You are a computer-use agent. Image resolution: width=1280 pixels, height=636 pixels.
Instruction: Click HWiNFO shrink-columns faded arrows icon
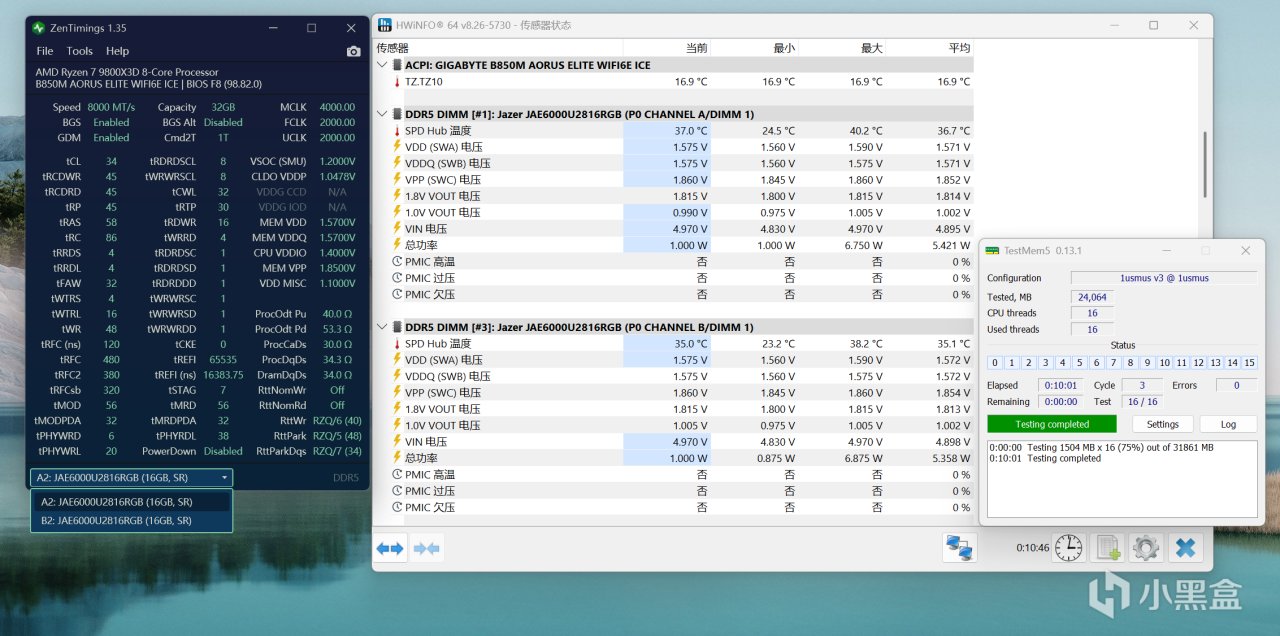[x=427, y=548]
